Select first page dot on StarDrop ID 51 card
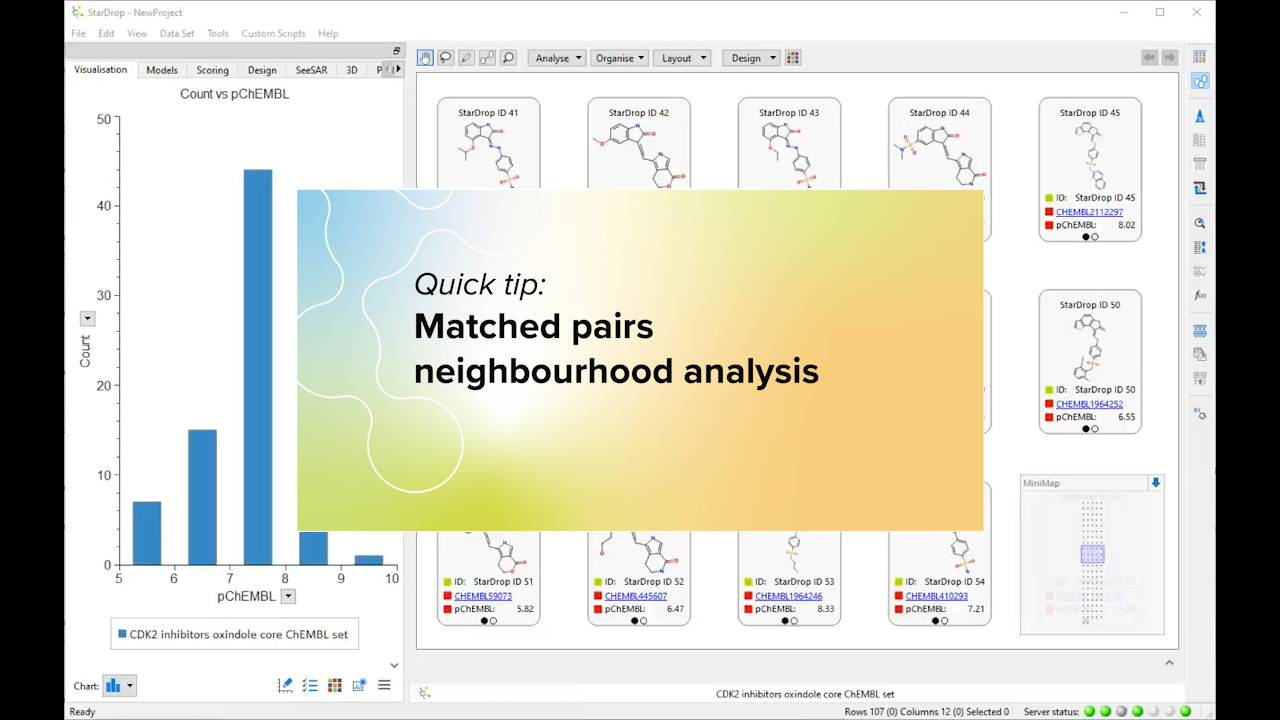 click(x=484, y=621)
